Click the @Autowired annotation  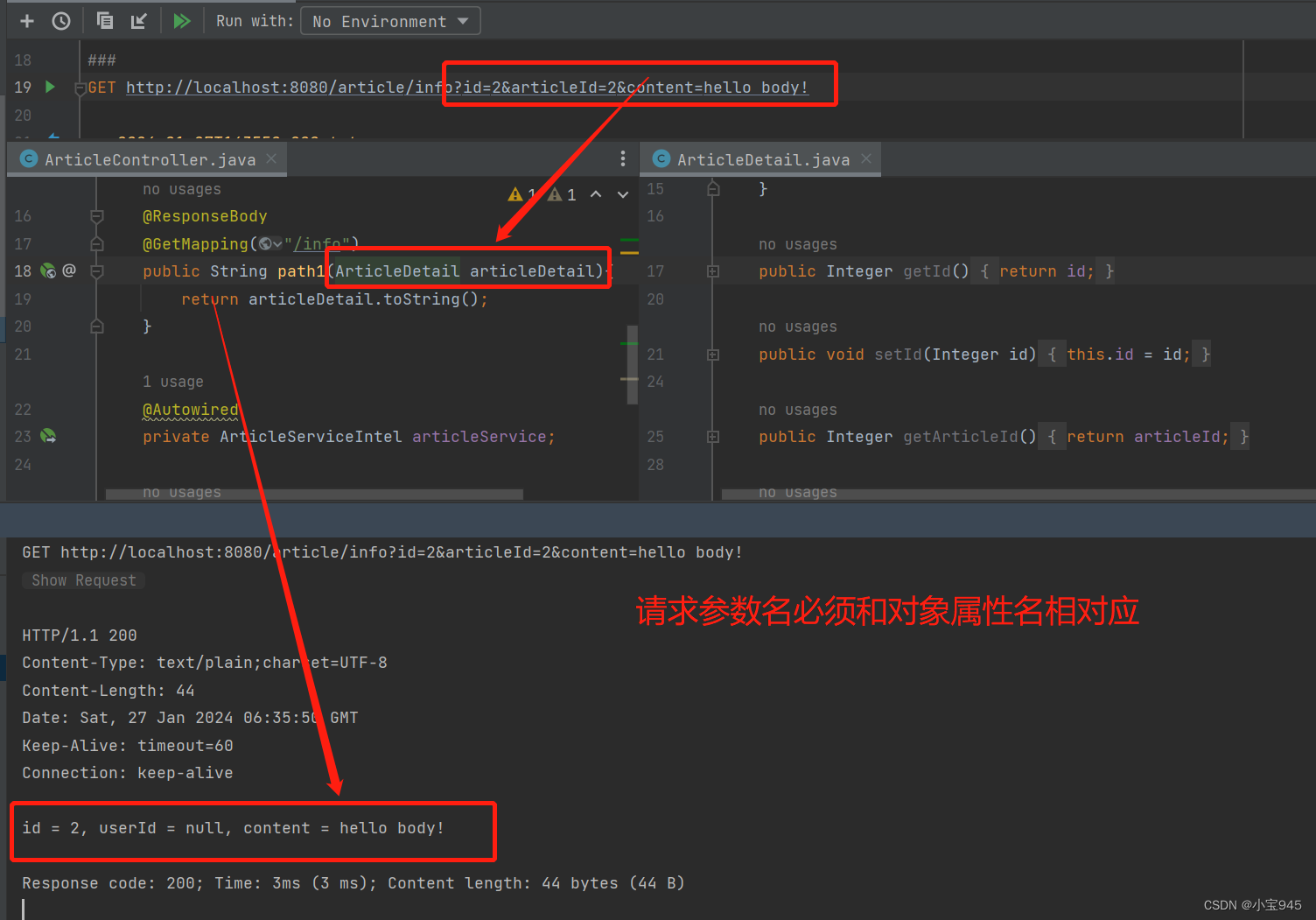pos(191,410)
